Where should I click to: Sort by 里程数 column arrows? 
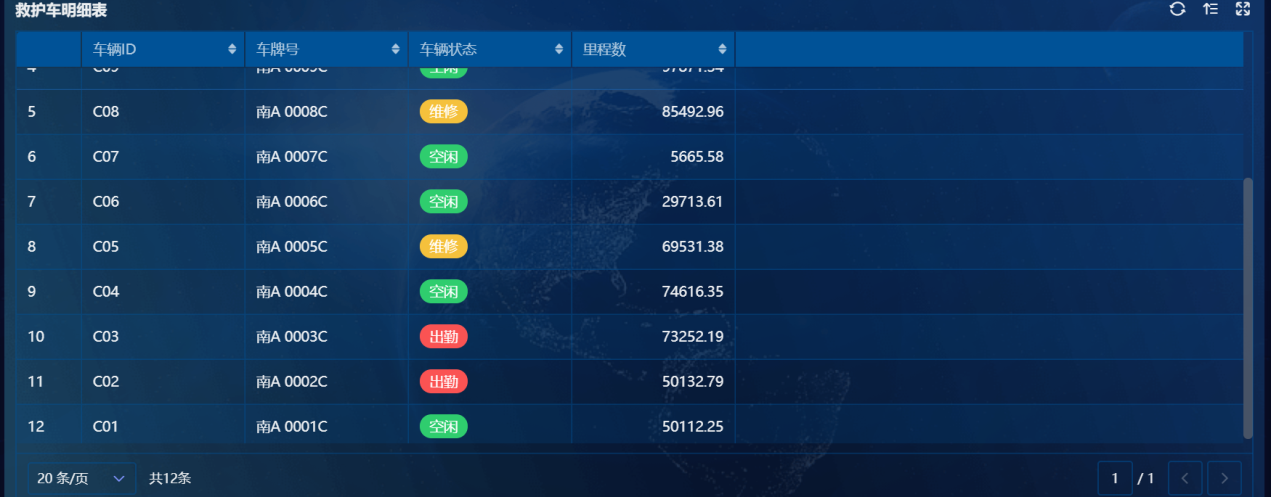click(x=722, y=49)
